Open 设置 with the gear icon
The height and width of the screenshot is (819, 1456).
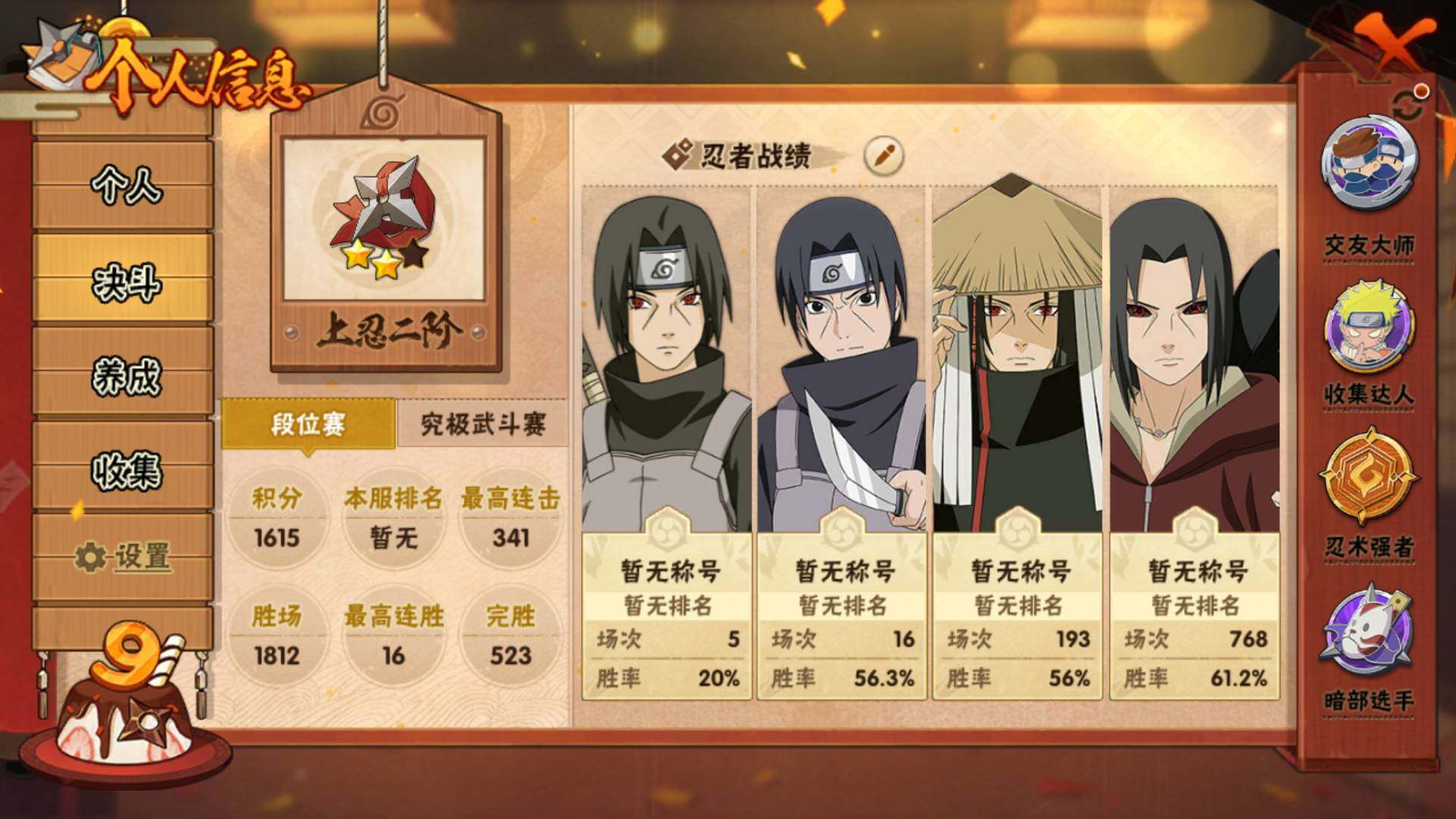click(123, 558)
